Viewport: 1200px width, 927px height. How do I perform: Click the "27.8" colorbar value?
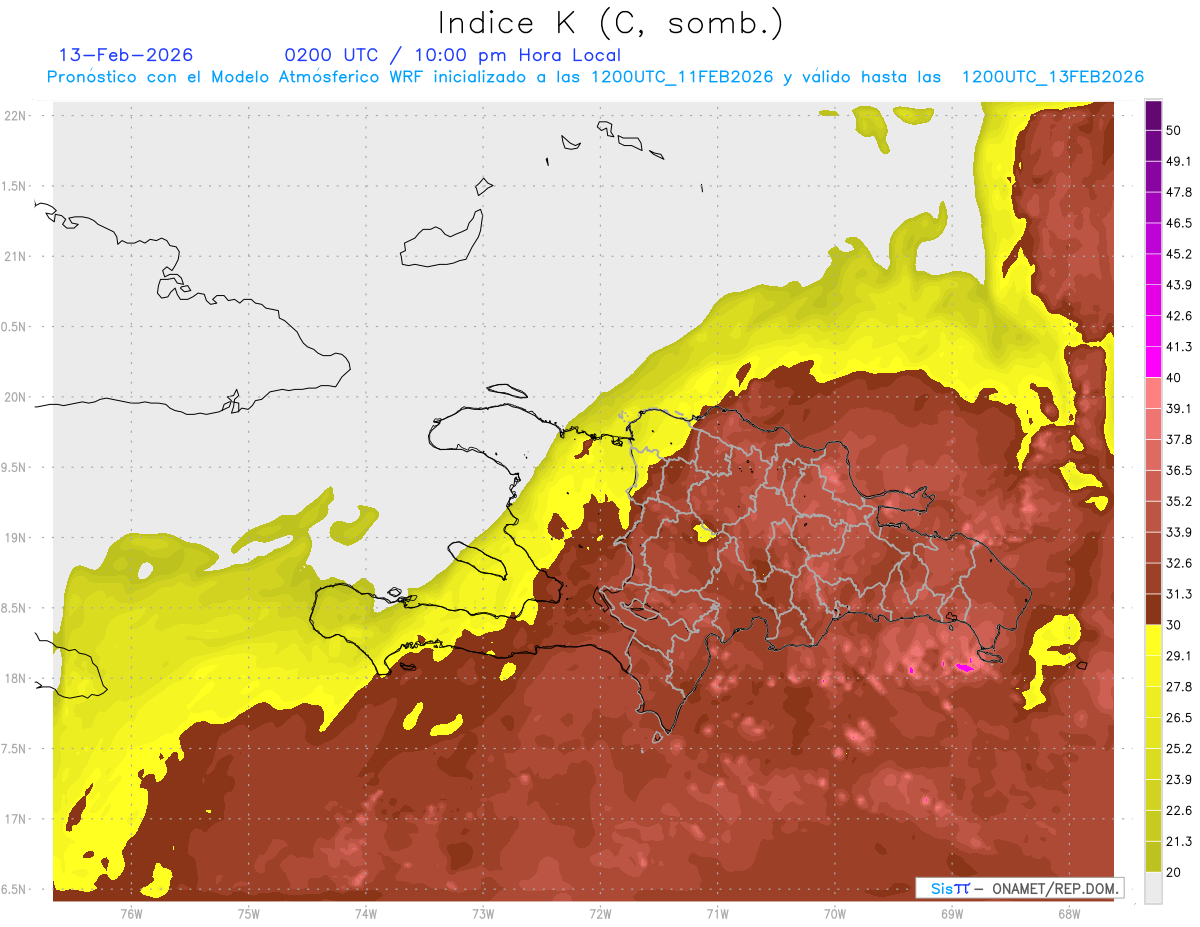pos(1179,687)
